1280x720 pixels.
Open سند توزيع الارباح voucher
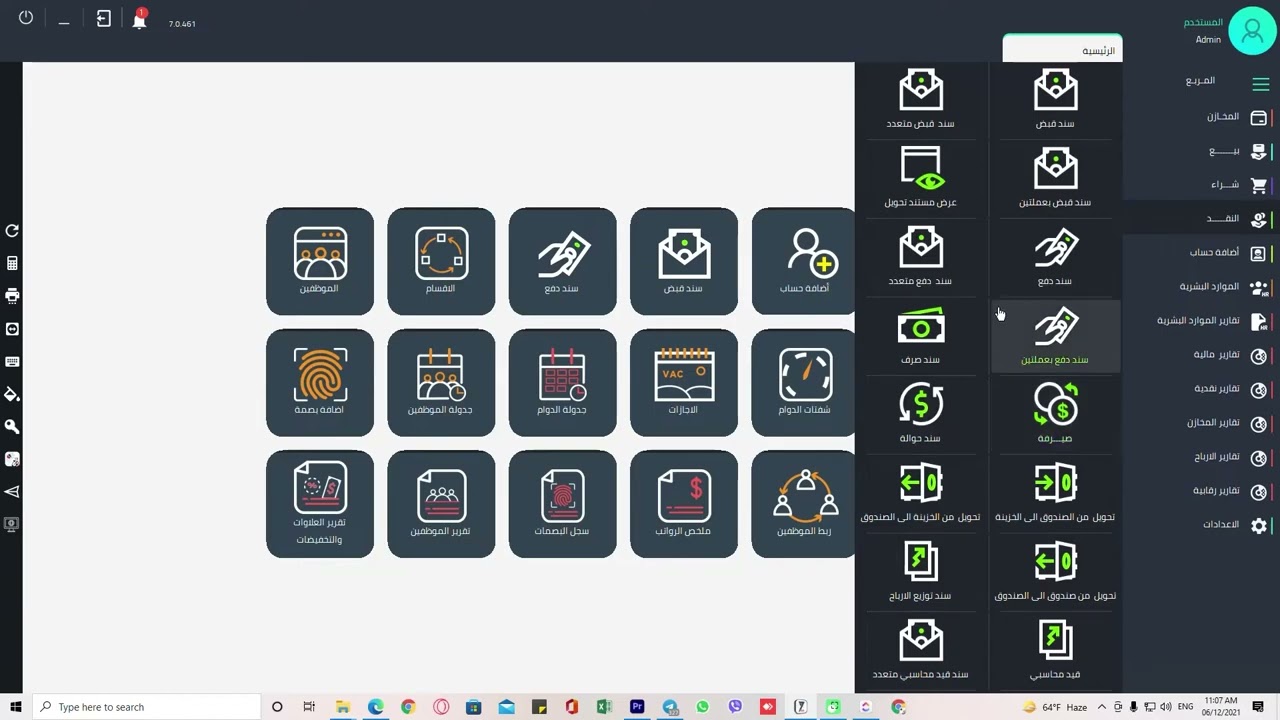click(921, 573)
